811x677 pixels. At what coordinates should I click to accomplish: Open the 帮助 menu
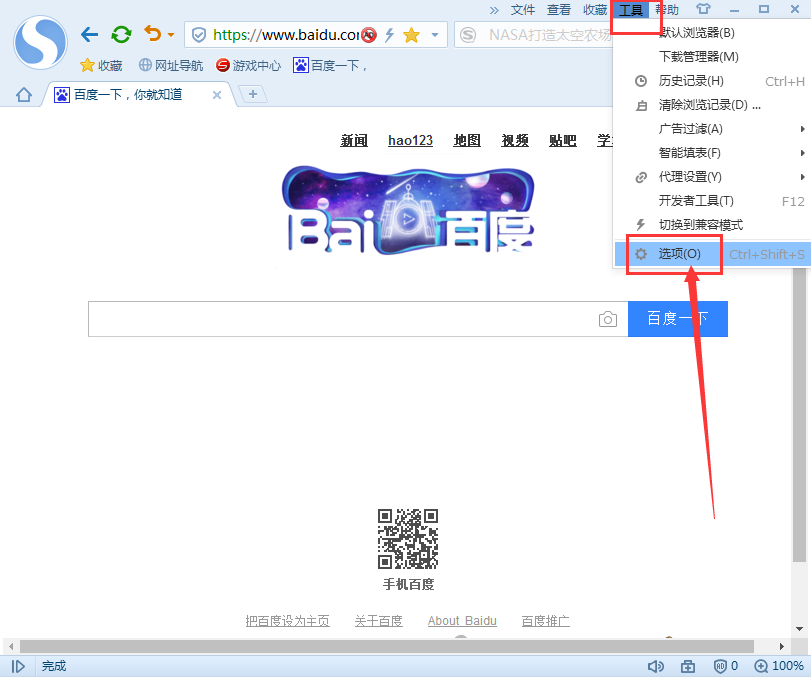coord(665,10)
